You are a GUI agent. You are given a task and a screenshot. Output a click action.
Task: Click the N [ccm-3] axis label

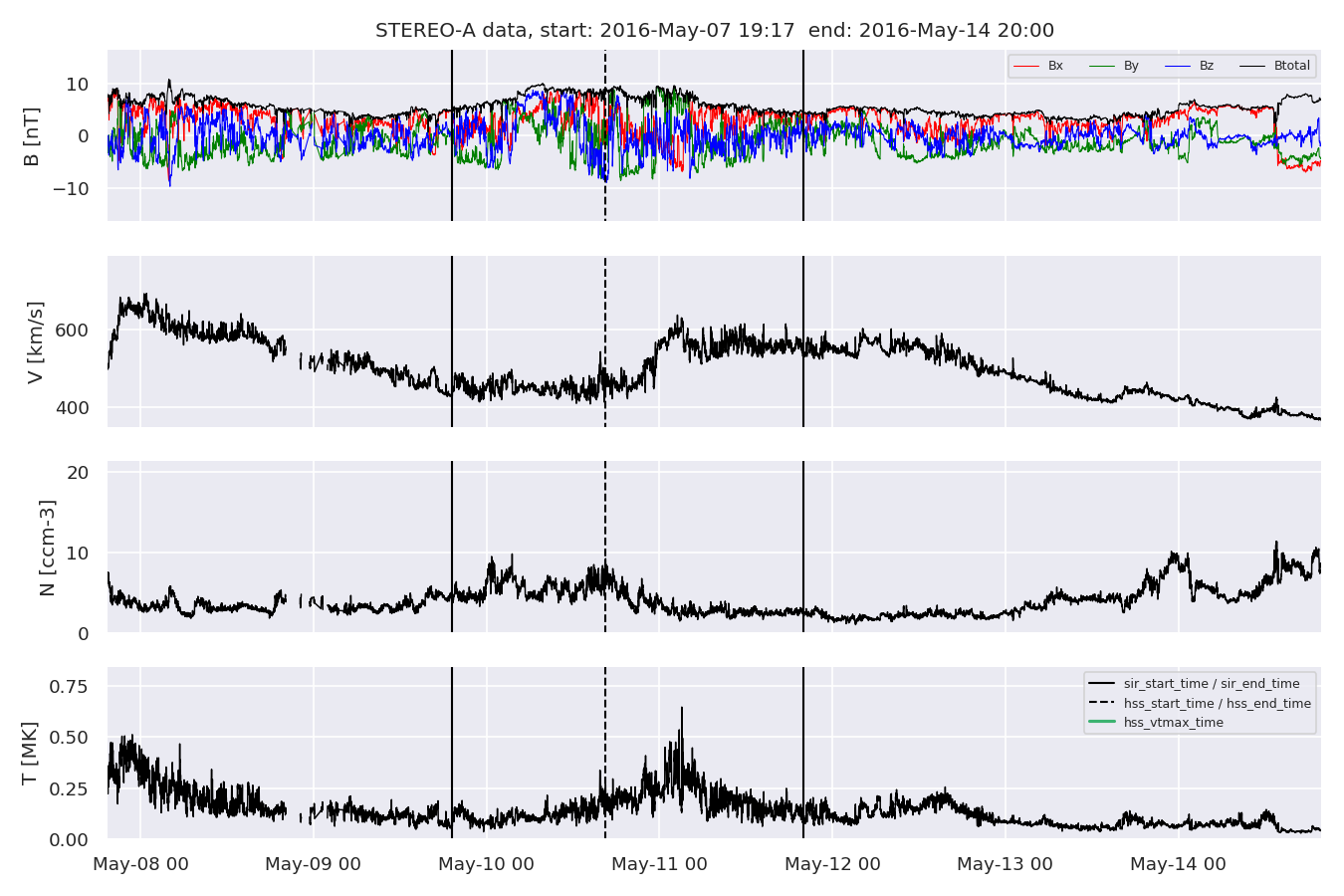tap(47, 548)
